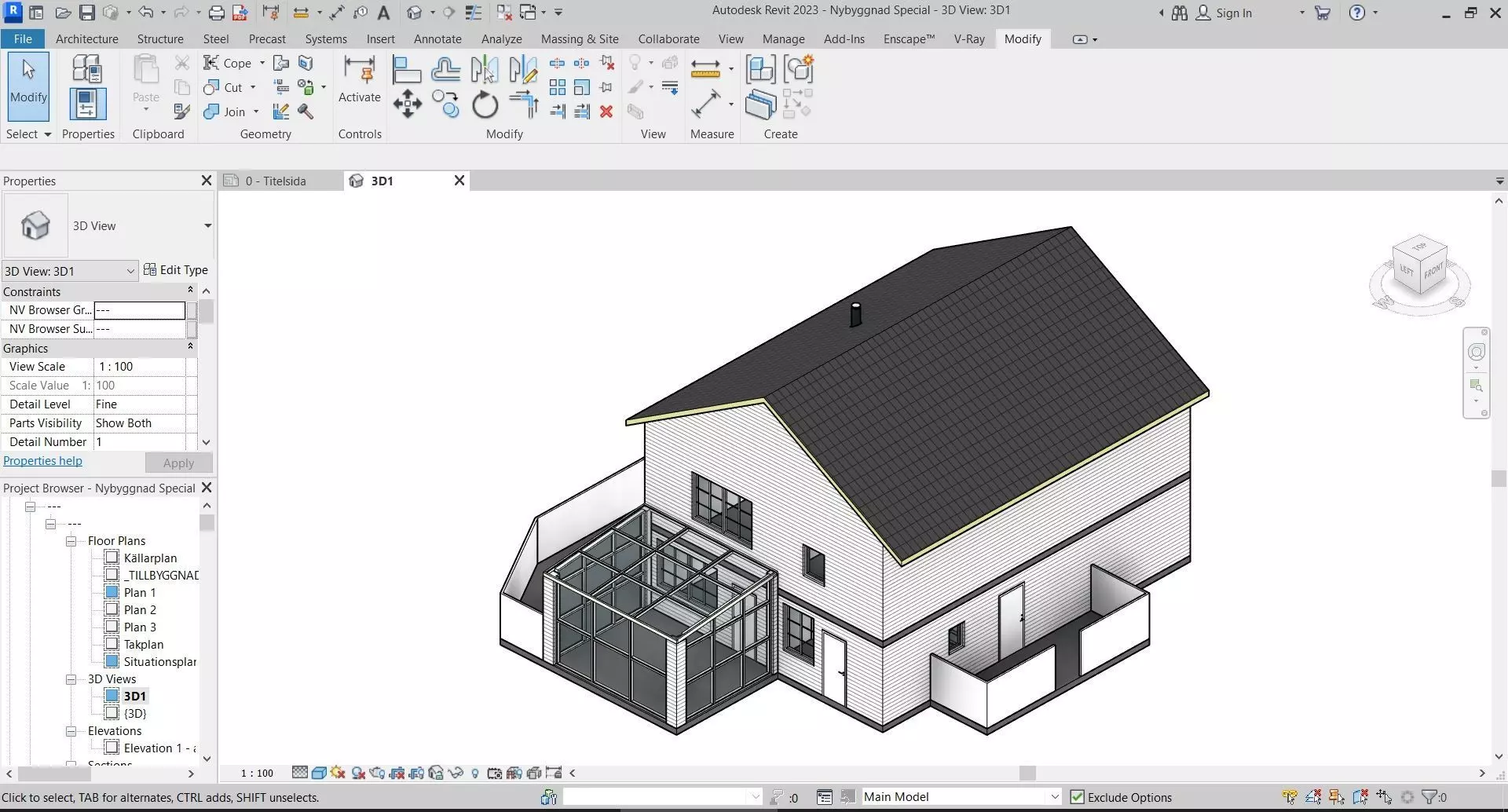Open Type Properties icon in the ribbon
1508x812 pixels.
(87, 69)
